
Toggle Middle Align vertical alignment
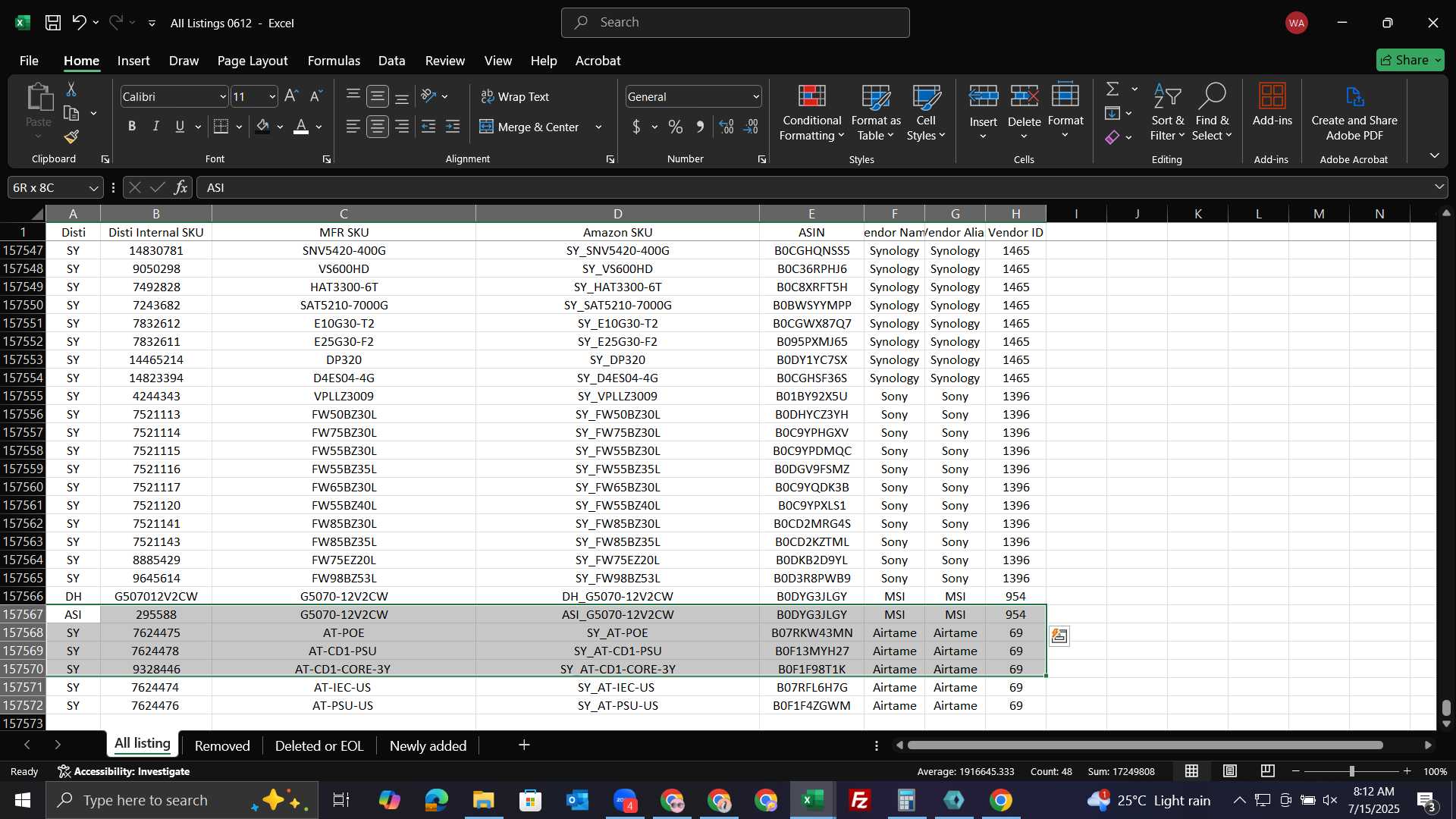tap(378, 96)
